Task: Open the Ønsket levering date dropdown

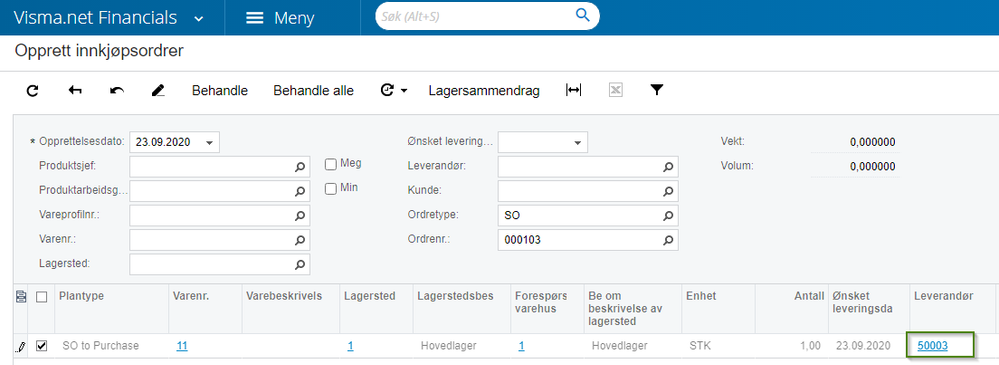Action: [x=577, y=143]
